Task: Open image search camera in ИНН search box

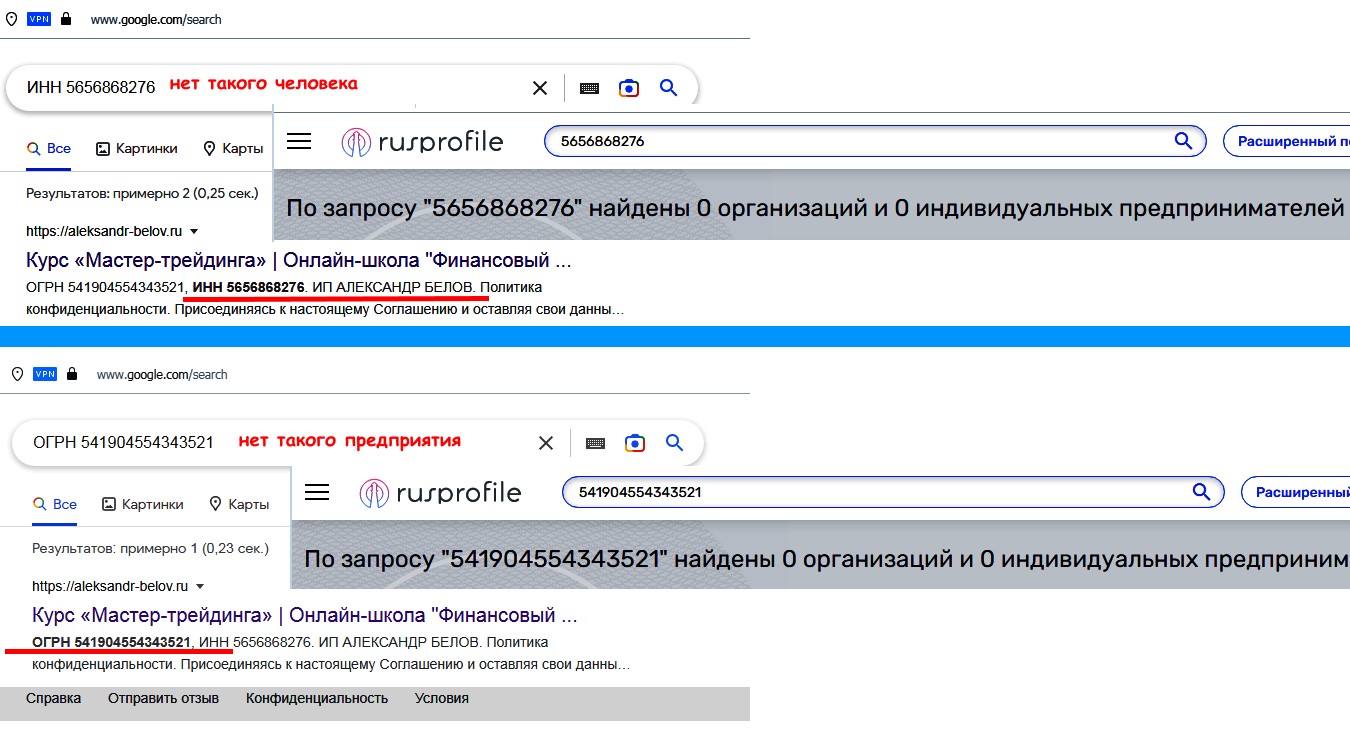Action: pyautogui.click(x=628, y=88)
